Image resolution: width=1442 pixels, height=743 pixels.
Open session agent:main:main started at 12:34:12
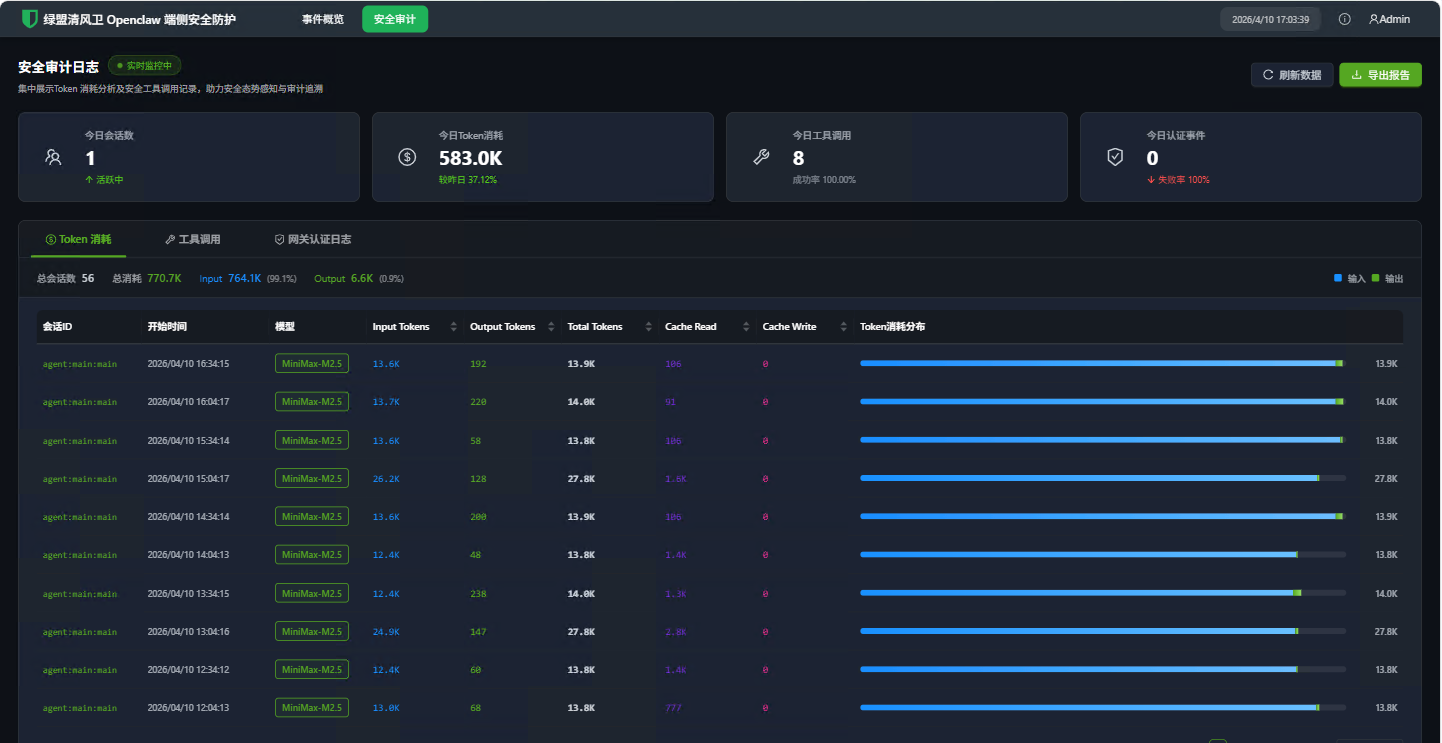80,670
